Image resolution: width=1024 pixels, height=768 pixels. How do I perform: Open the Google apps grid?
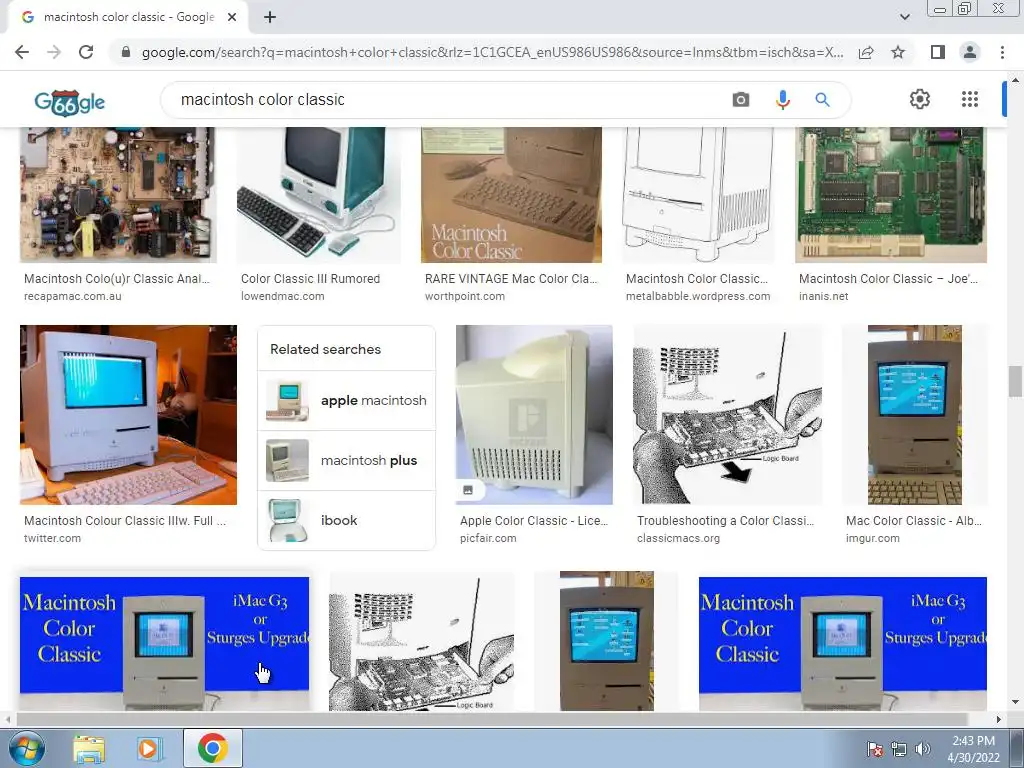[970, 99]
